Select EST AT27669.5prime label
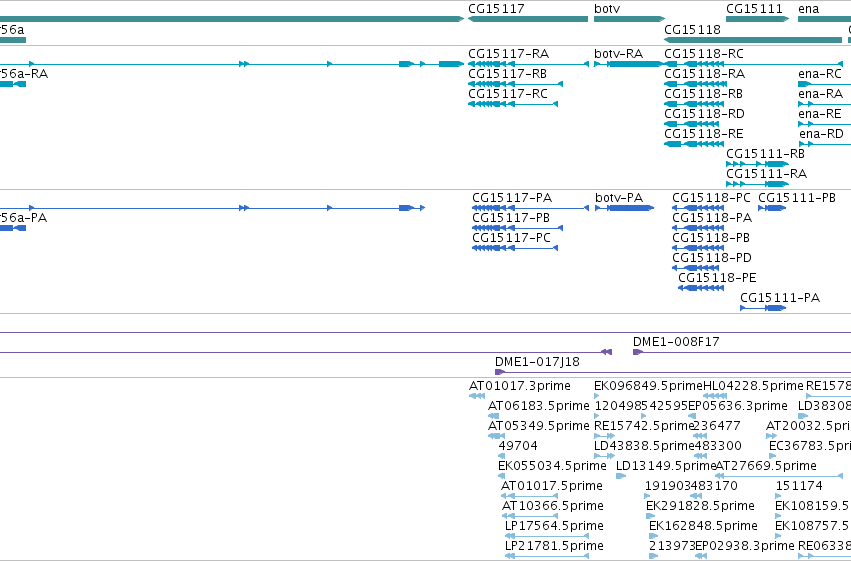851x561 pixels. tap(766, 467)
